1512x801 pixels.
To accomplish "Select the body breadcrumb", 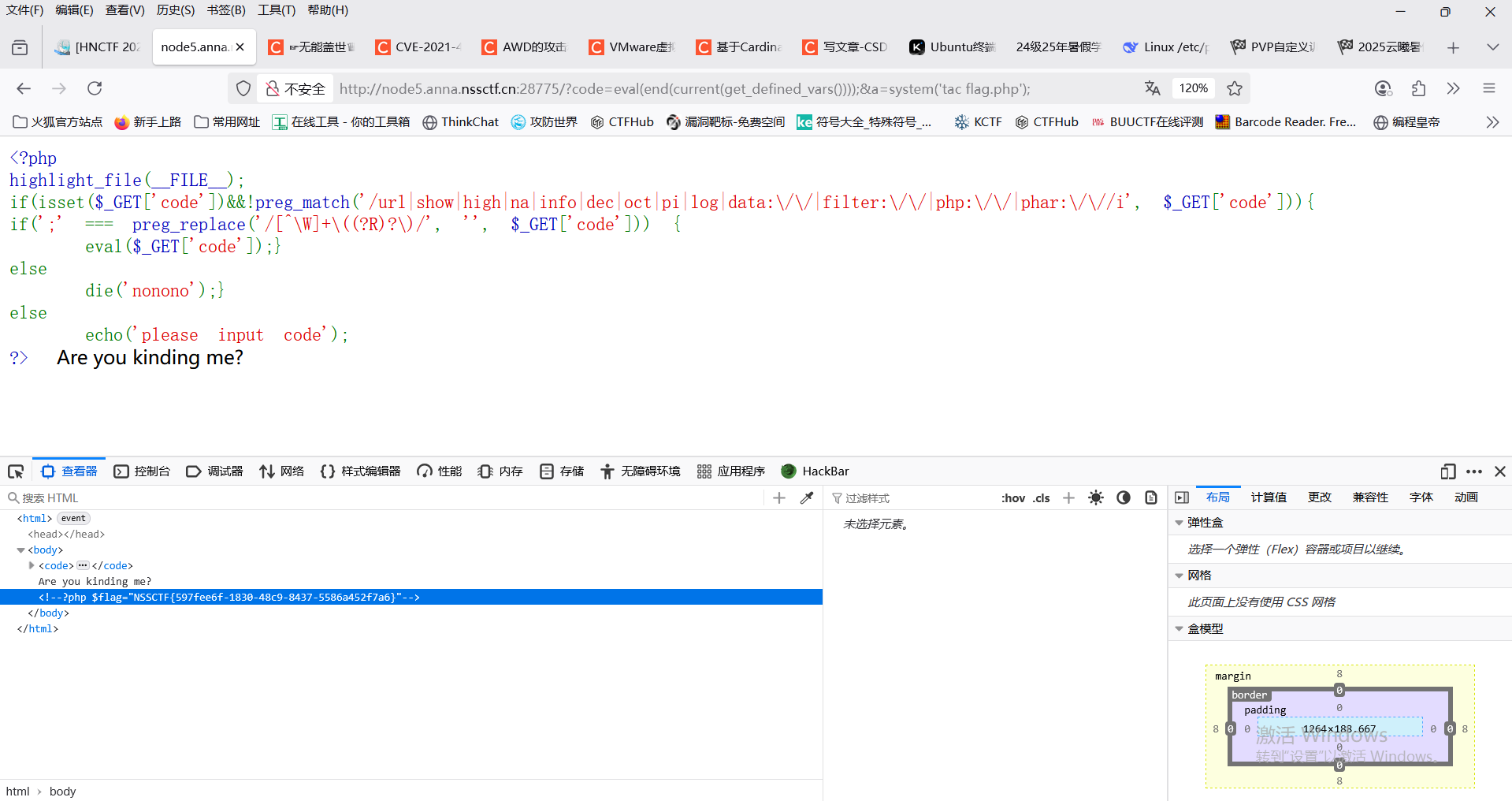I will click(x=63, y=791).
